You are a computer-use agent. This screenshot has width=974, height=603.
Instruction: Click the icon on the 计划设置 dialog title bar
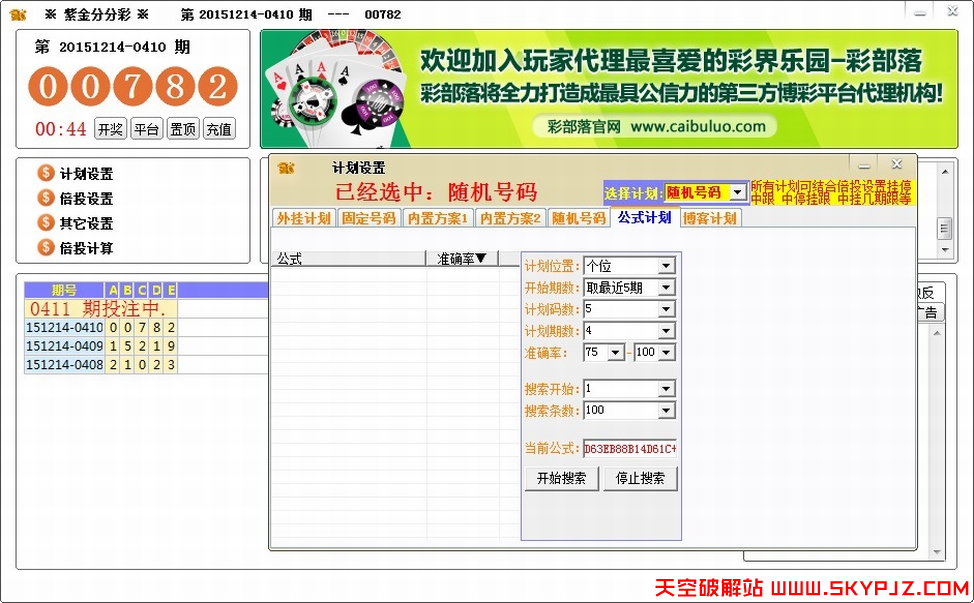click(x=285, y=167)
